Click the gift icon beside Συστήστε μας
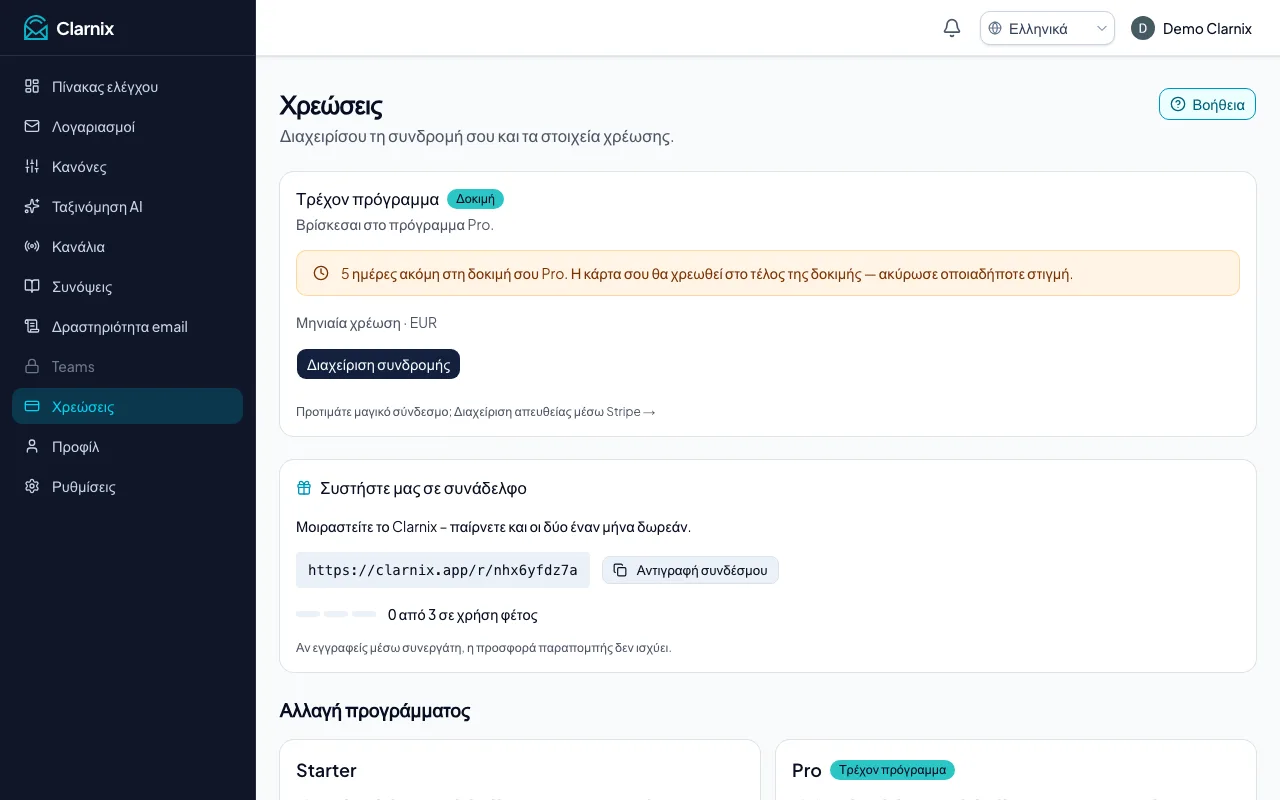The height and width of the screenshot is (800, 1280). [304, 488]
